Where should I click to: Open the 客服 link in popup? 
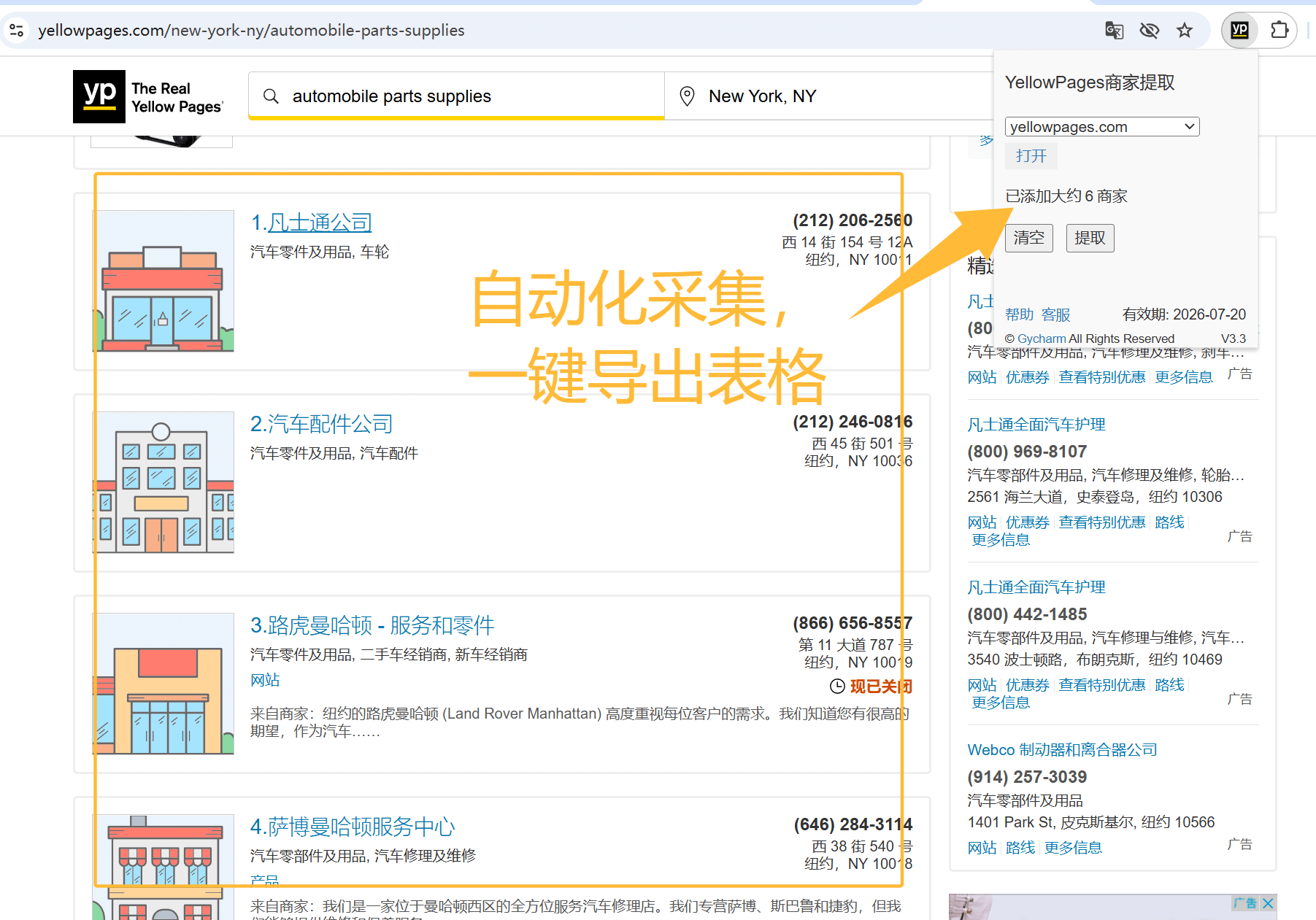(1056, 314)
